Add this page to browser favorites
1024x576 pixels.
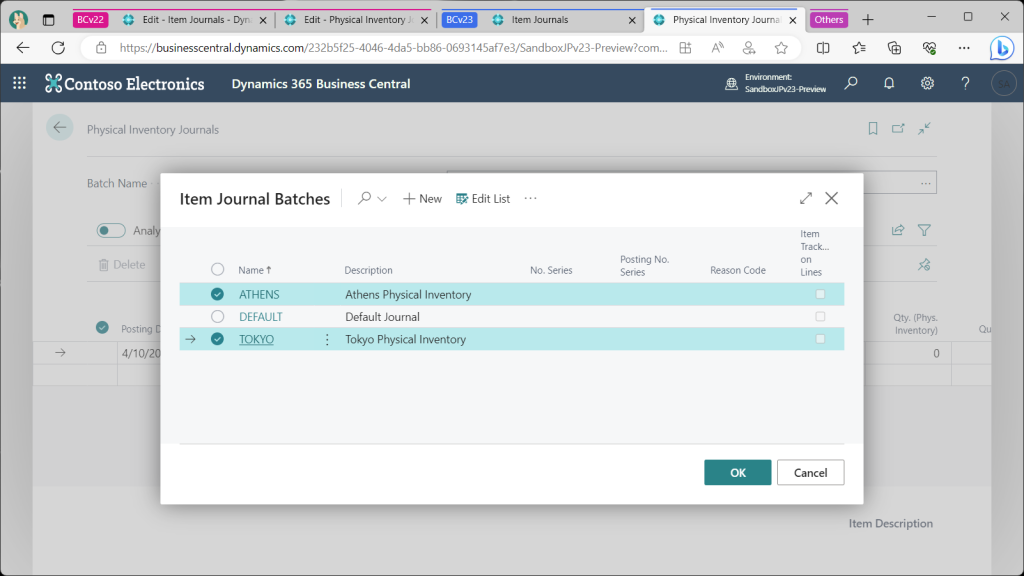click(x=781, y=48)
